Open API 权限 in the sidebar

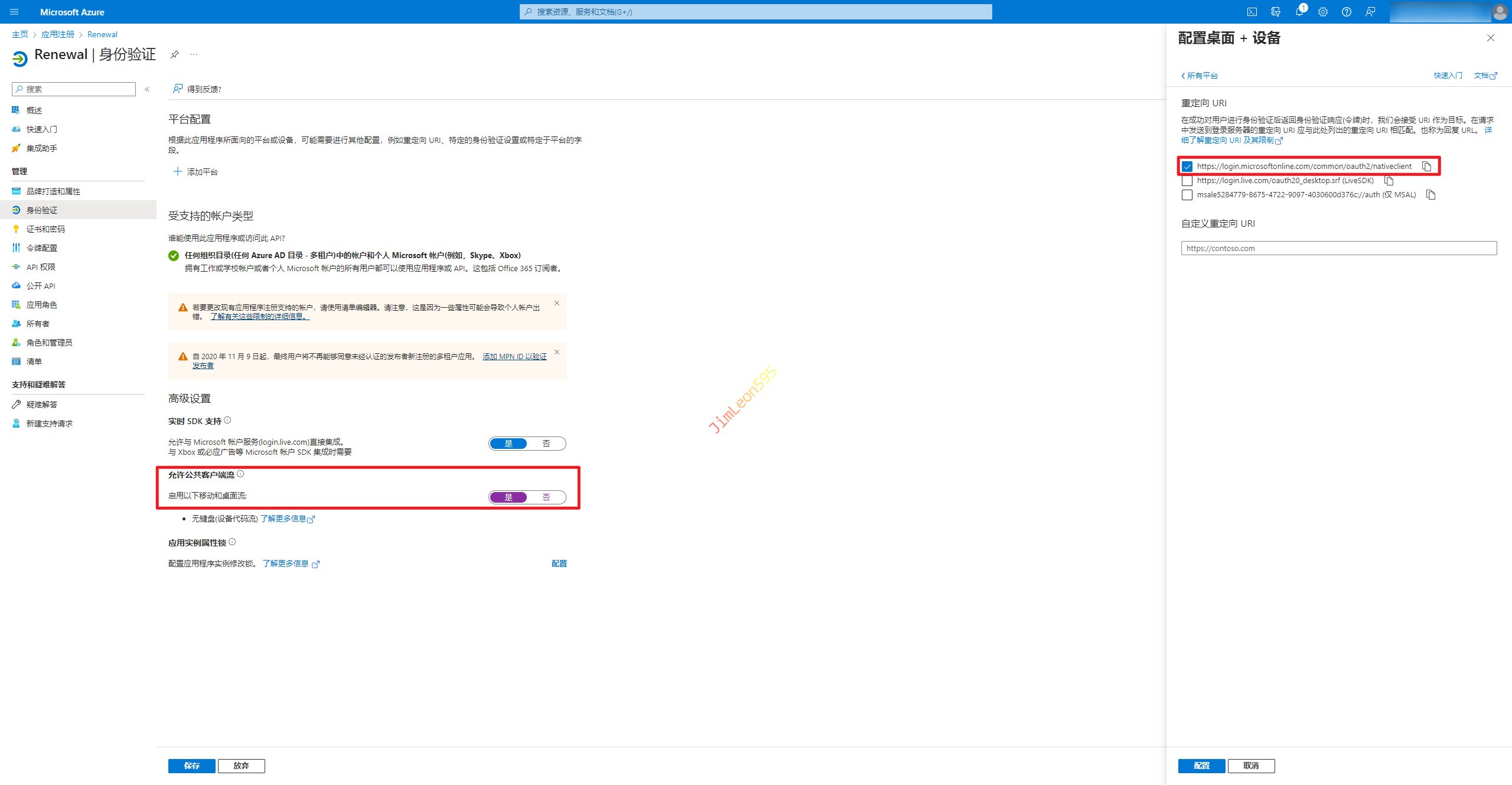[x=41, y=267]
